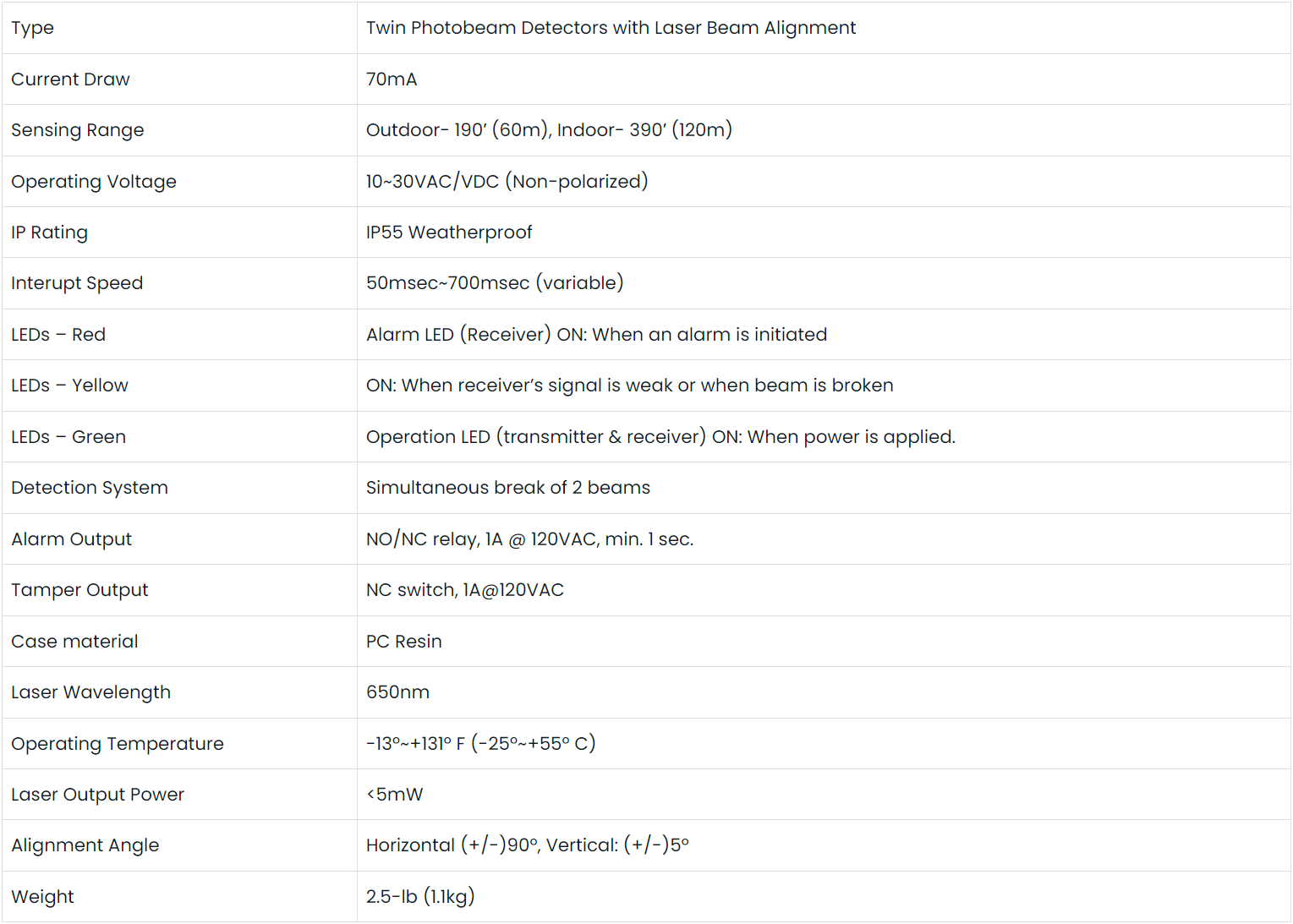1293x924 pixels.
Task: Click the "NC switch, 1A@120VAC" value
Action: tap(464, 590)
